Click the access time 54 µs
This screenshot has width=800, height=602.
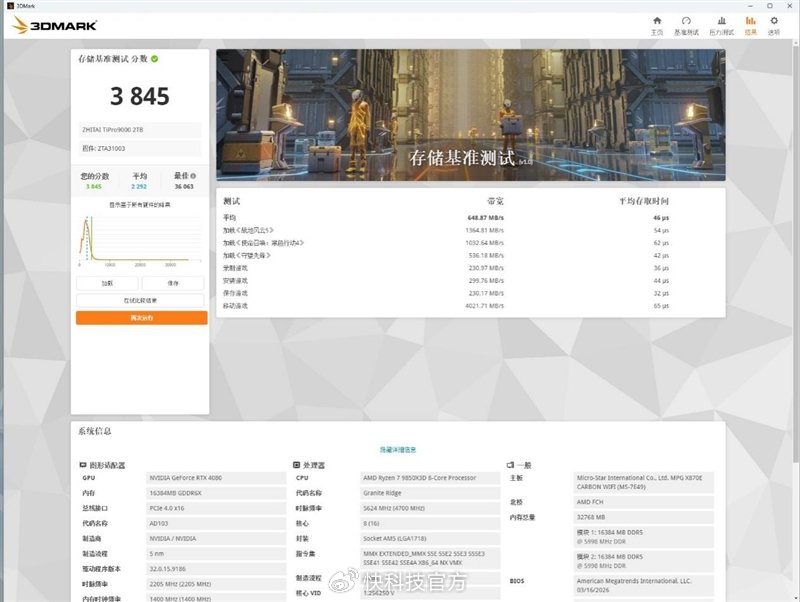point(661,231)
